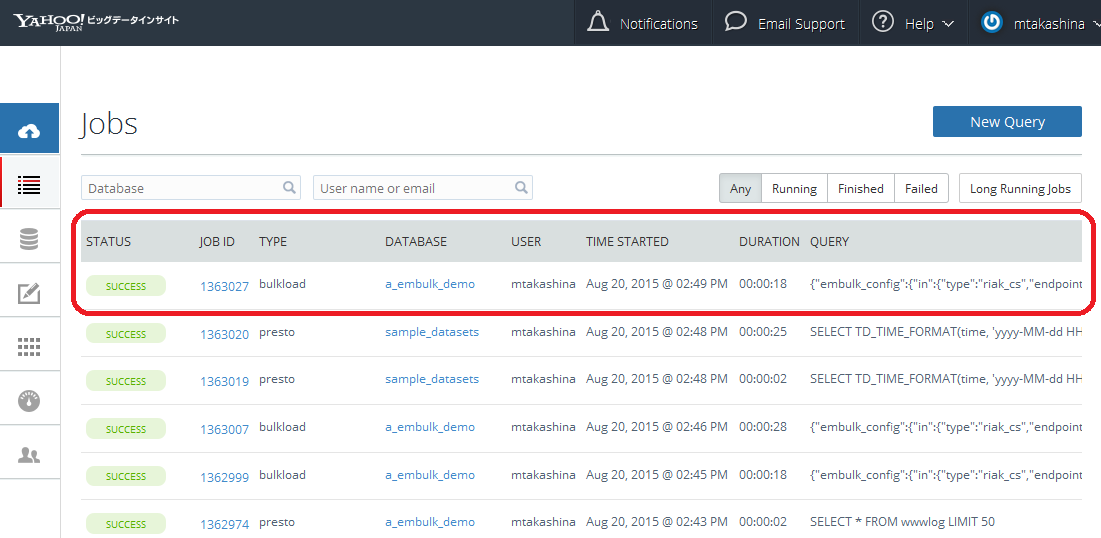Click the QUERY column header
Screen dimensions: 1101x538
coord(829,242)
